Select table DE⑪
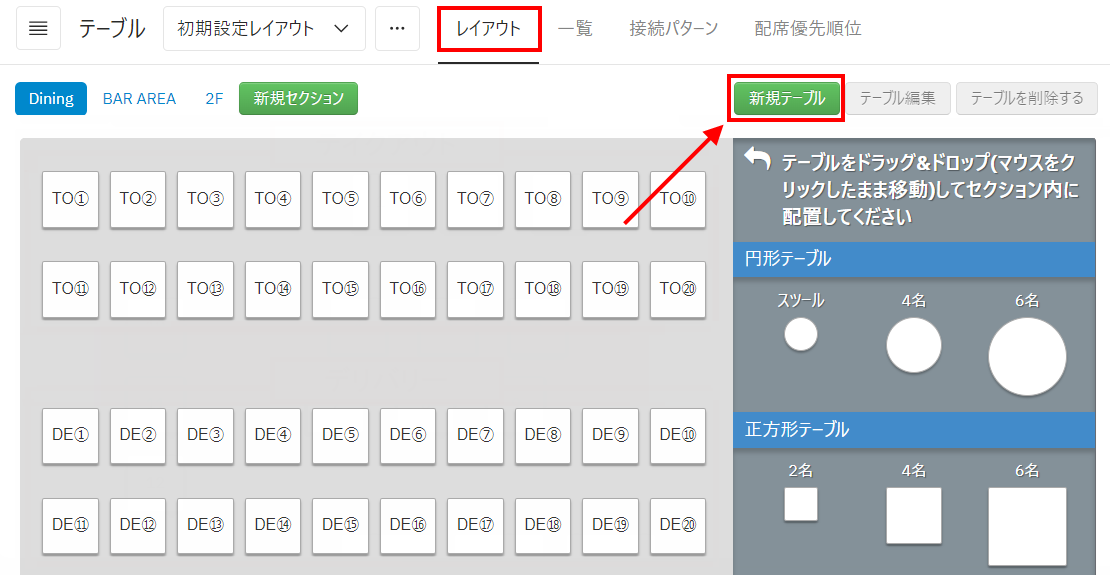 click(70, 526)
